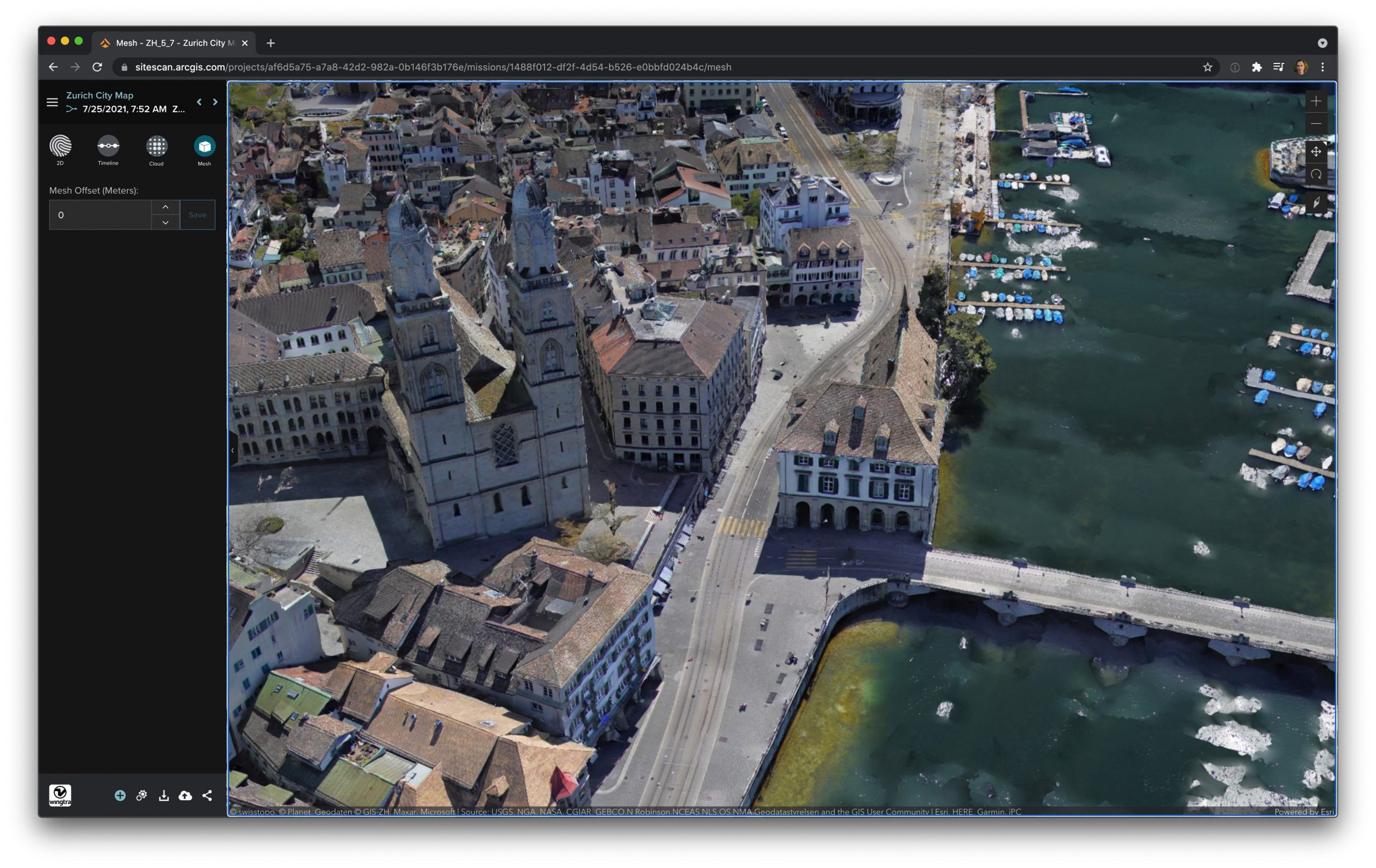Click the Save mesh offset button
This screenshot has width=1376, height=868.
click(197, 215)
